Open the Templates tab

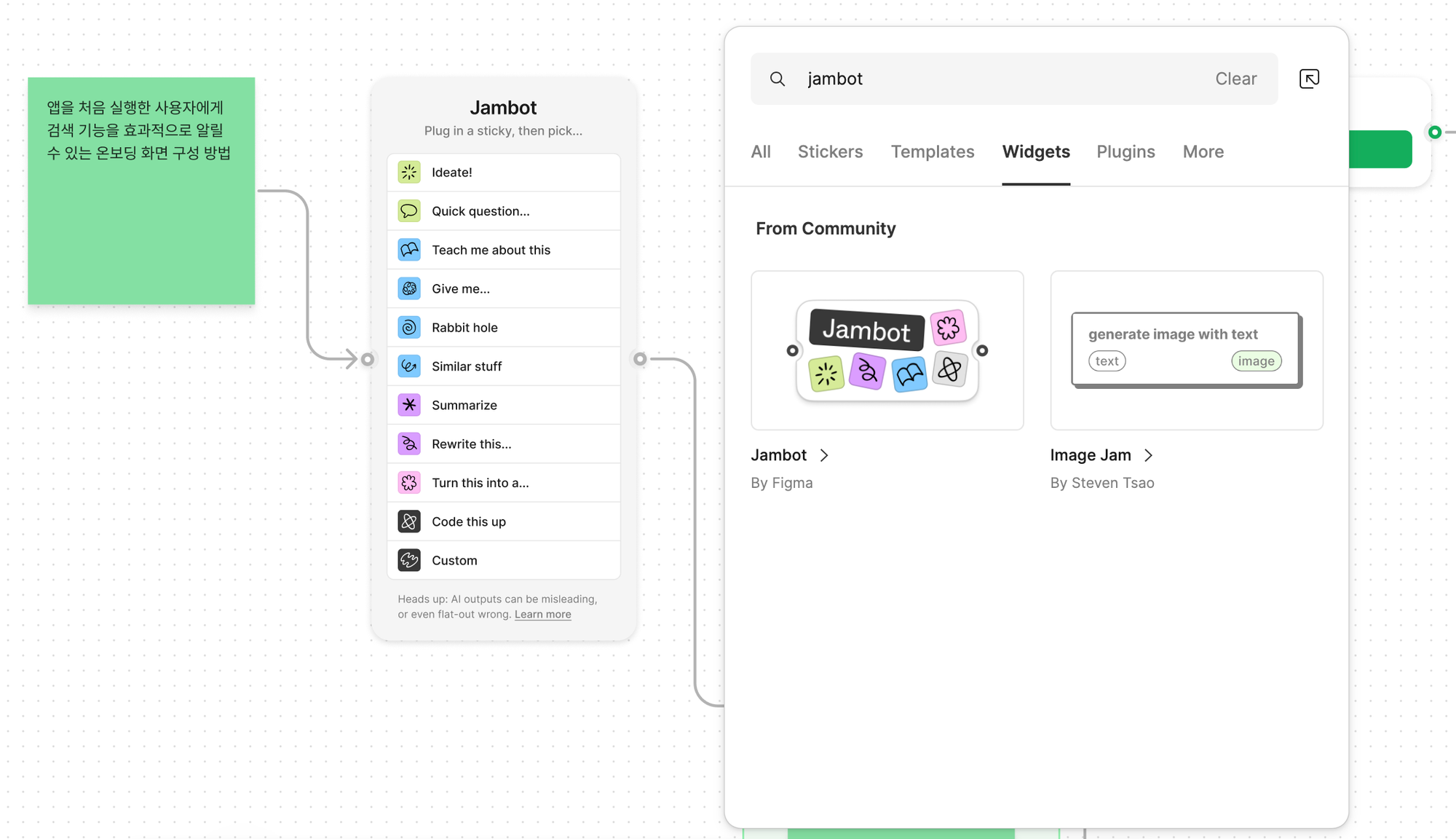[933, 151]
